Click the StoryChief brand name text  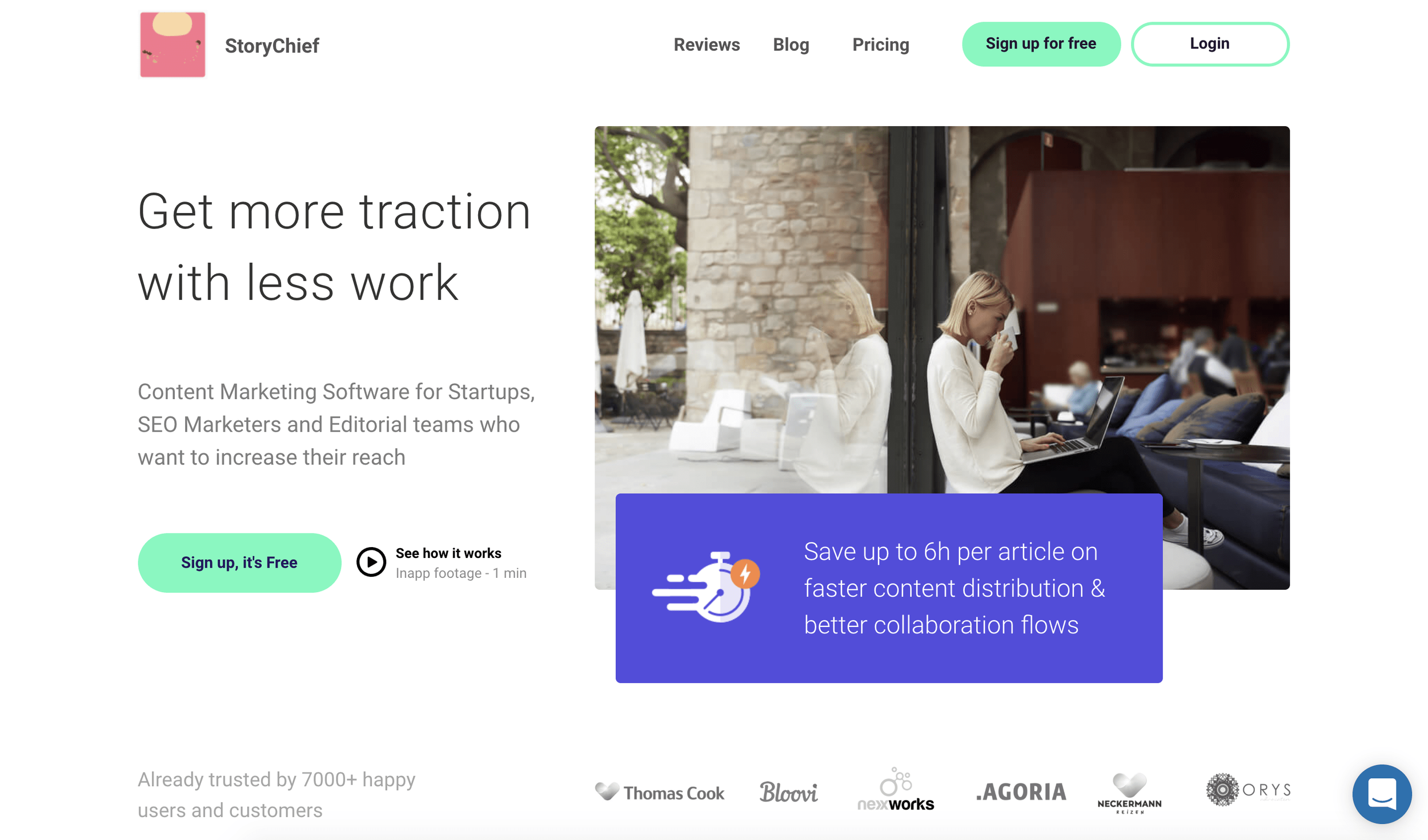pos(272,46)
